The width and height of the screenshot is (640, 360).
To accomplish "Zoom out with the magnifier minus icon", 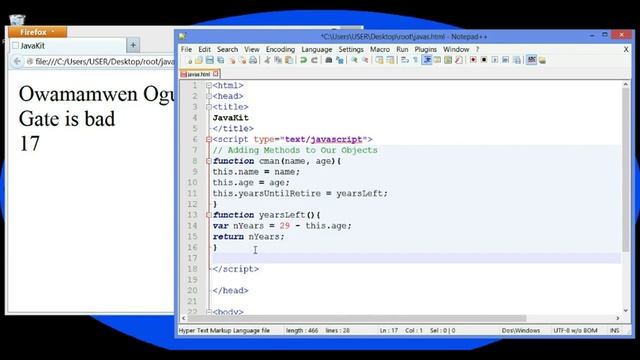I will pyautogui.click(x=365, y=60).
